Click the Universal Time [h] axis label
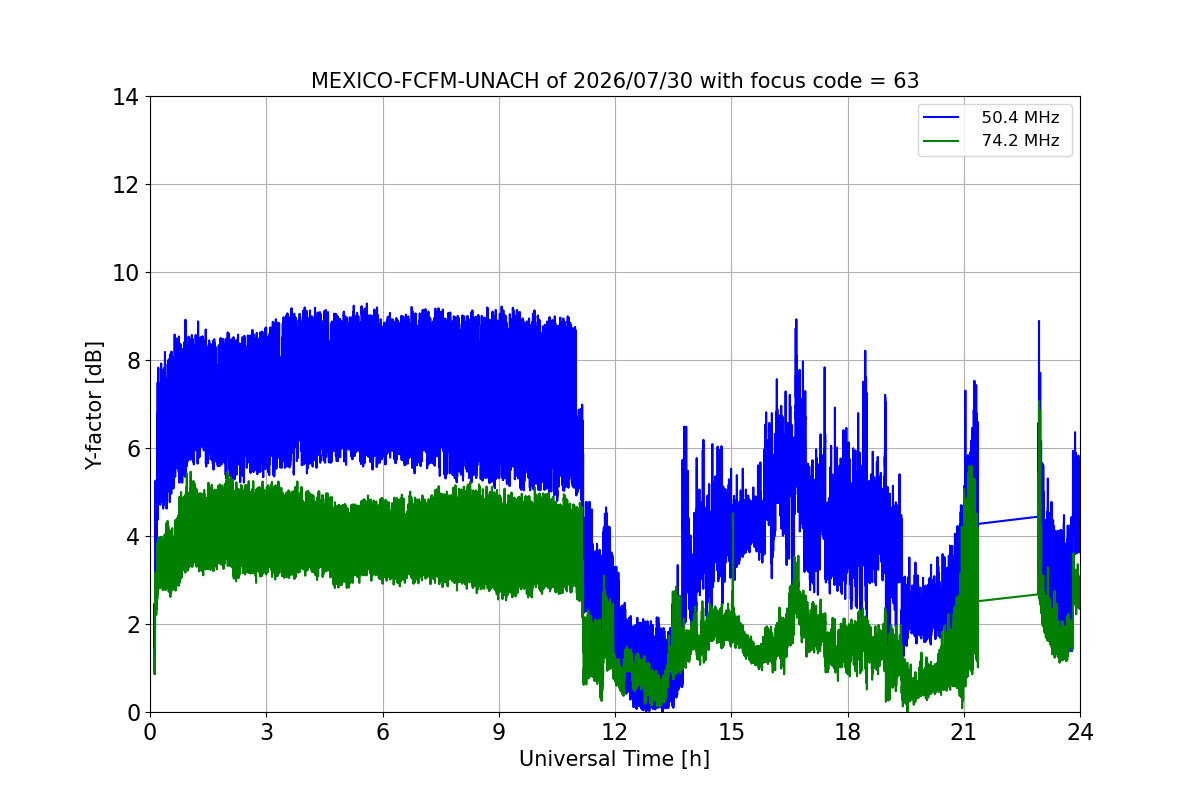The width and height of the screenshot is (1200, 800). point(614,759)
